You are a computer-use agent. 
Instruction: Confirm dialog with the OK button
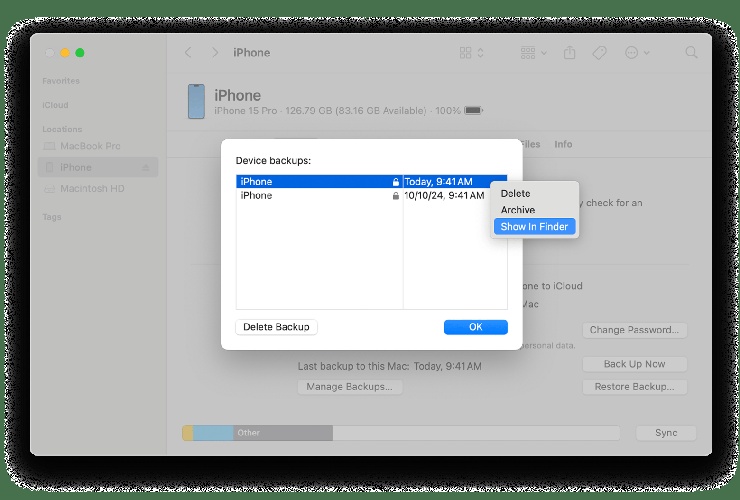point(475,327)
